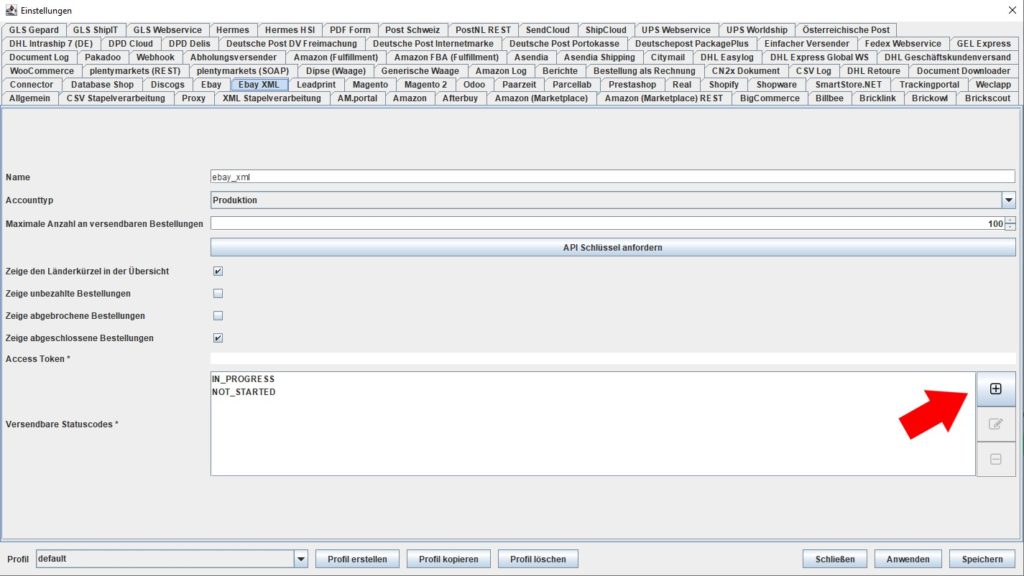Open the GEL Express tab
1024x576 pixels.
984,44
